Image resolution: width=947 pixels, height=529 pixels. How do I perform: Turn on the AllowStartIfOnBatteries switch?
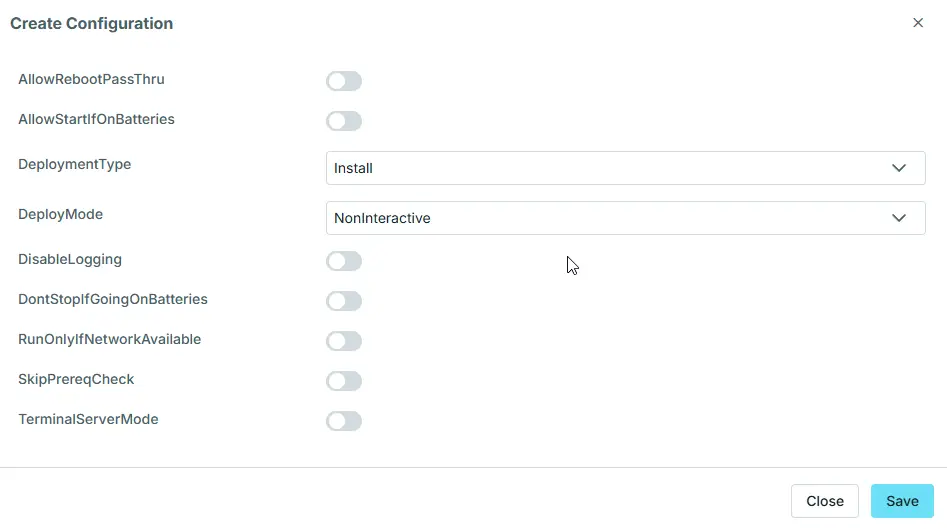coord(344,121)
